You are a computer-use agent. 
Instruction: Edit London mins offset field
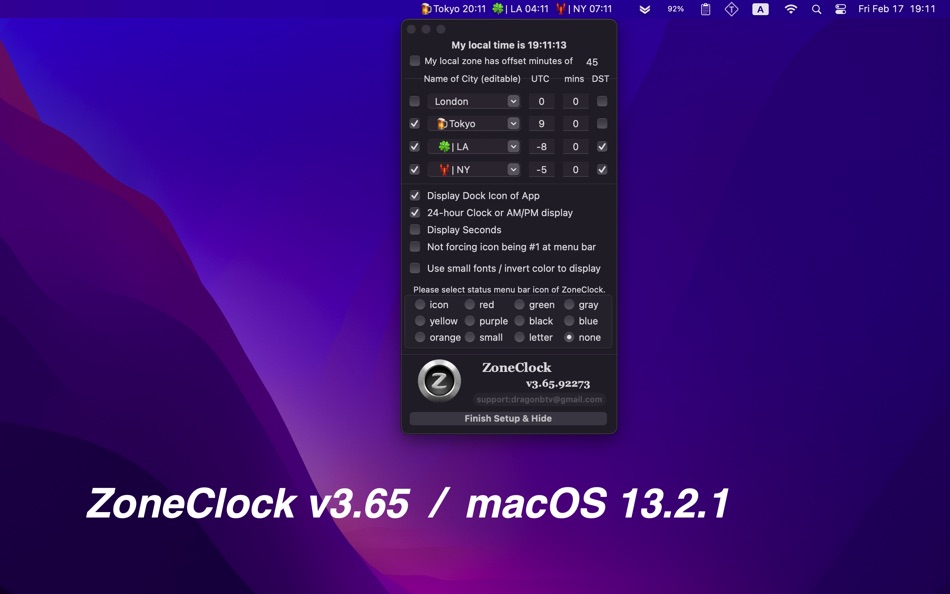[576, 101]
